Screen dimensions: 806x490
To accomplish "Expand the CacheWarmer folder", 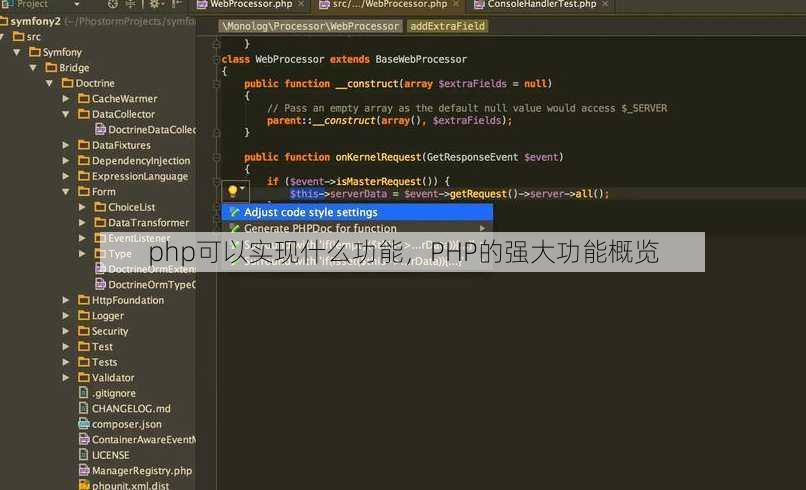I will click(x=66, y=98).
